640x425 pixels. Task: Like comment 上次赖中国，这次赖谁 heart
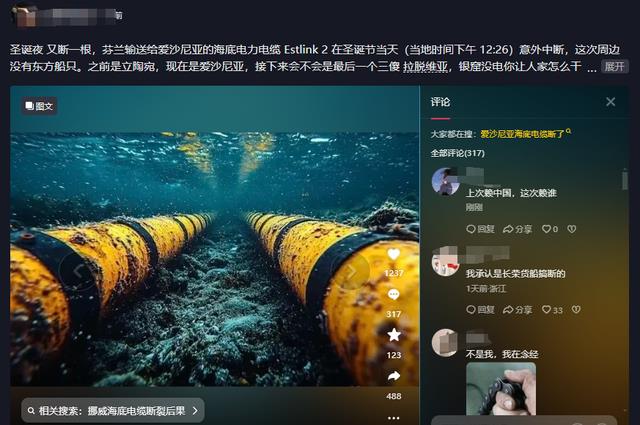click(x=549, y=229)
